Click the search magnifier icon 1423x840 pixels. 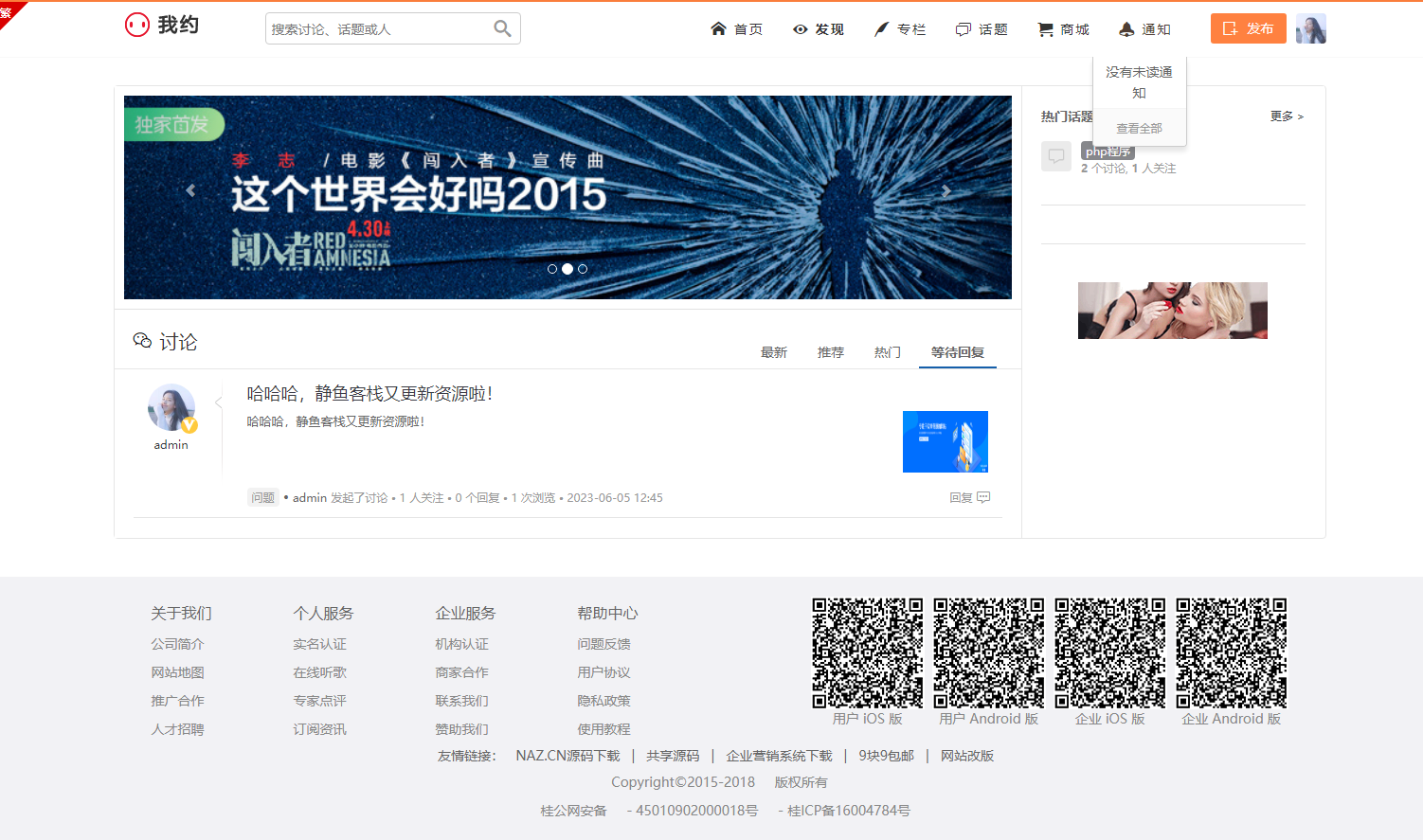click(502, 29)
